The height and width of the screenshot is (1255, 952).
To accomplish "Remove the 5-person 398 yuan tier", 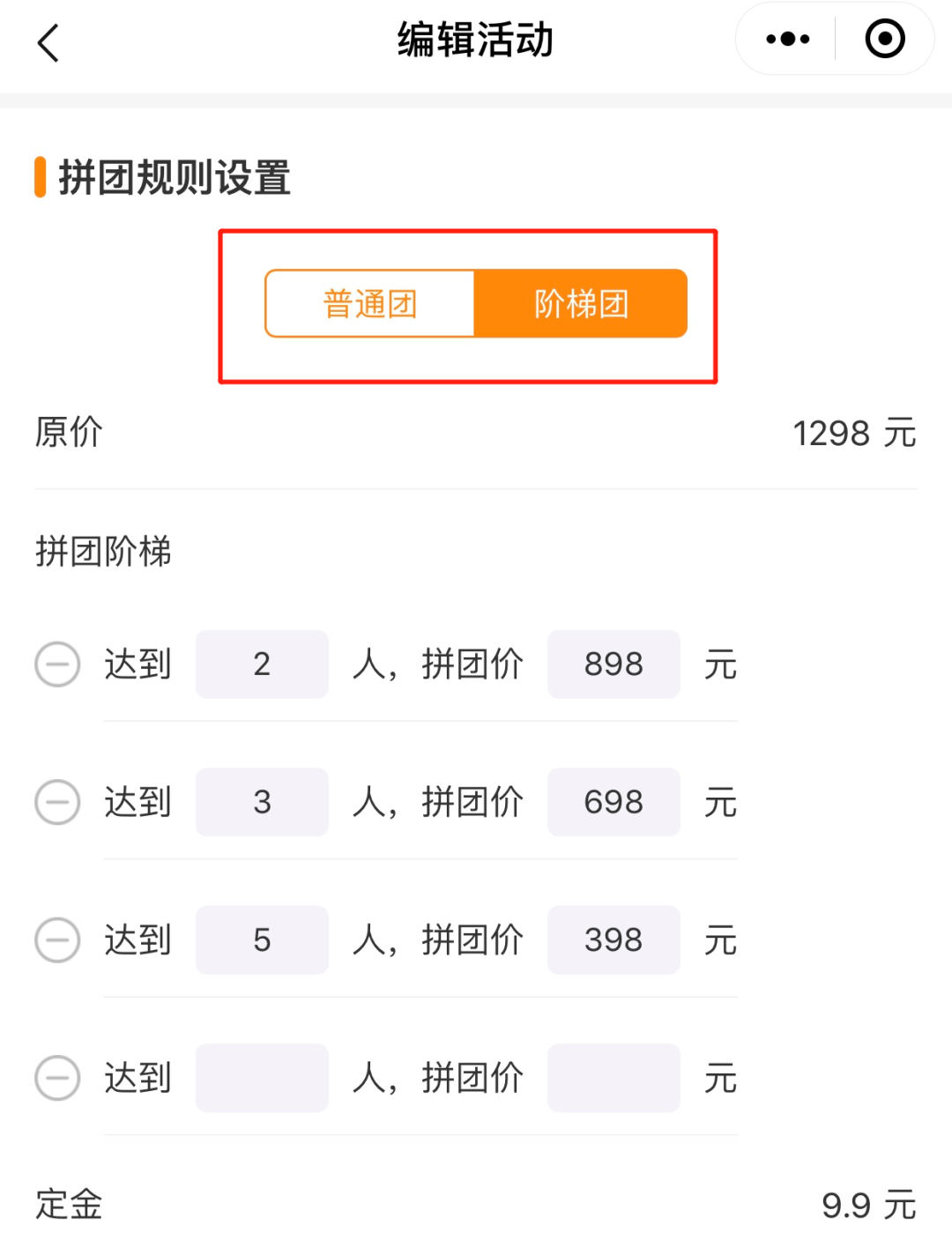I will (x=57, y=939).
